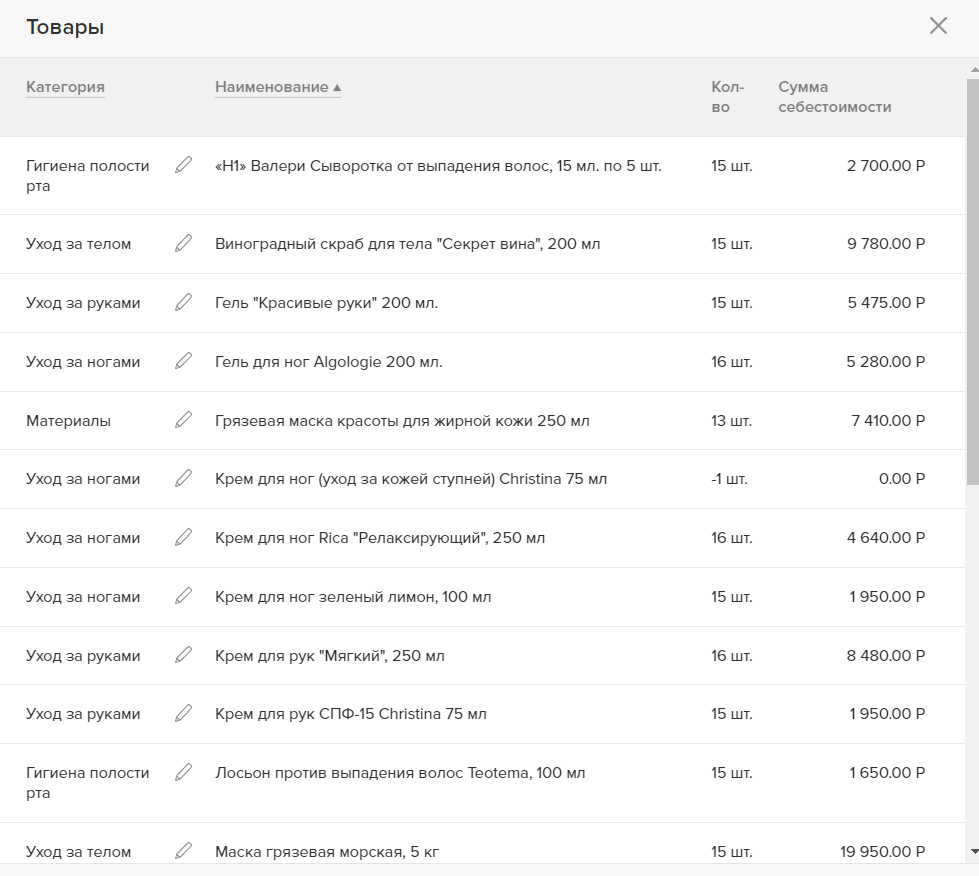Open edit for Крем для рук "Мягкий"
This screenshot has height=876, width=979.
point(184,655)
